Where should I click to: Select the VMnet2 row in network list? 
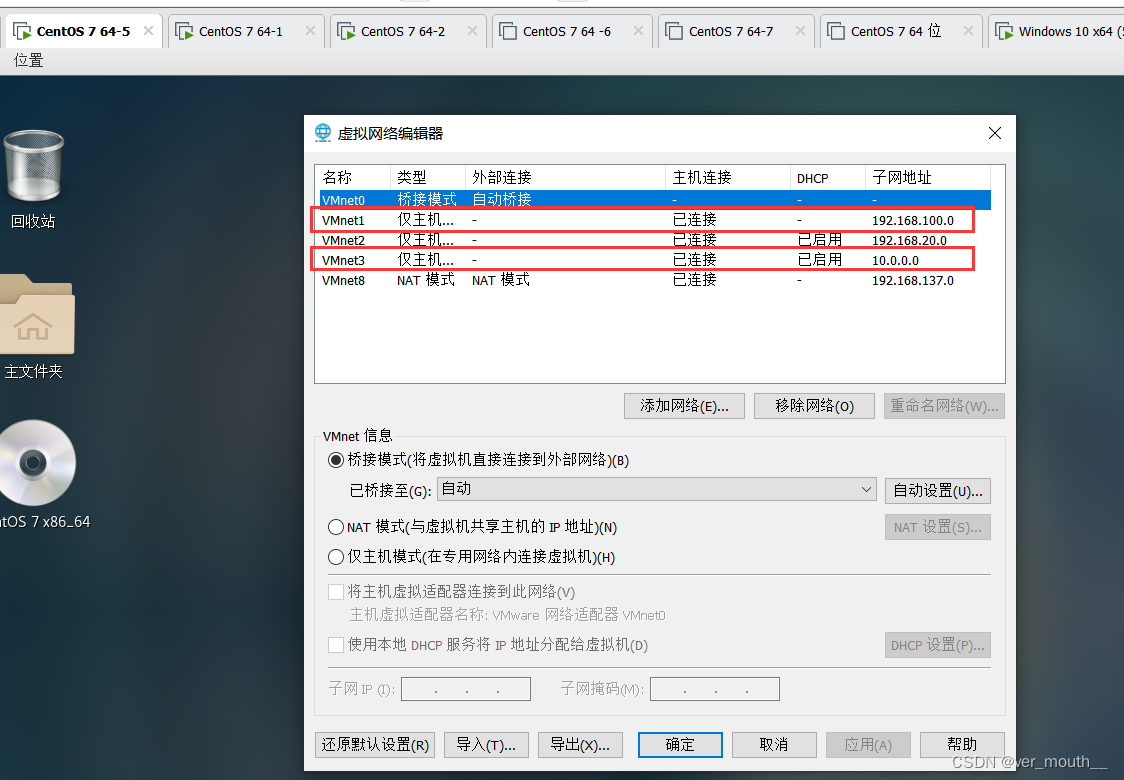tap(655, 240)
